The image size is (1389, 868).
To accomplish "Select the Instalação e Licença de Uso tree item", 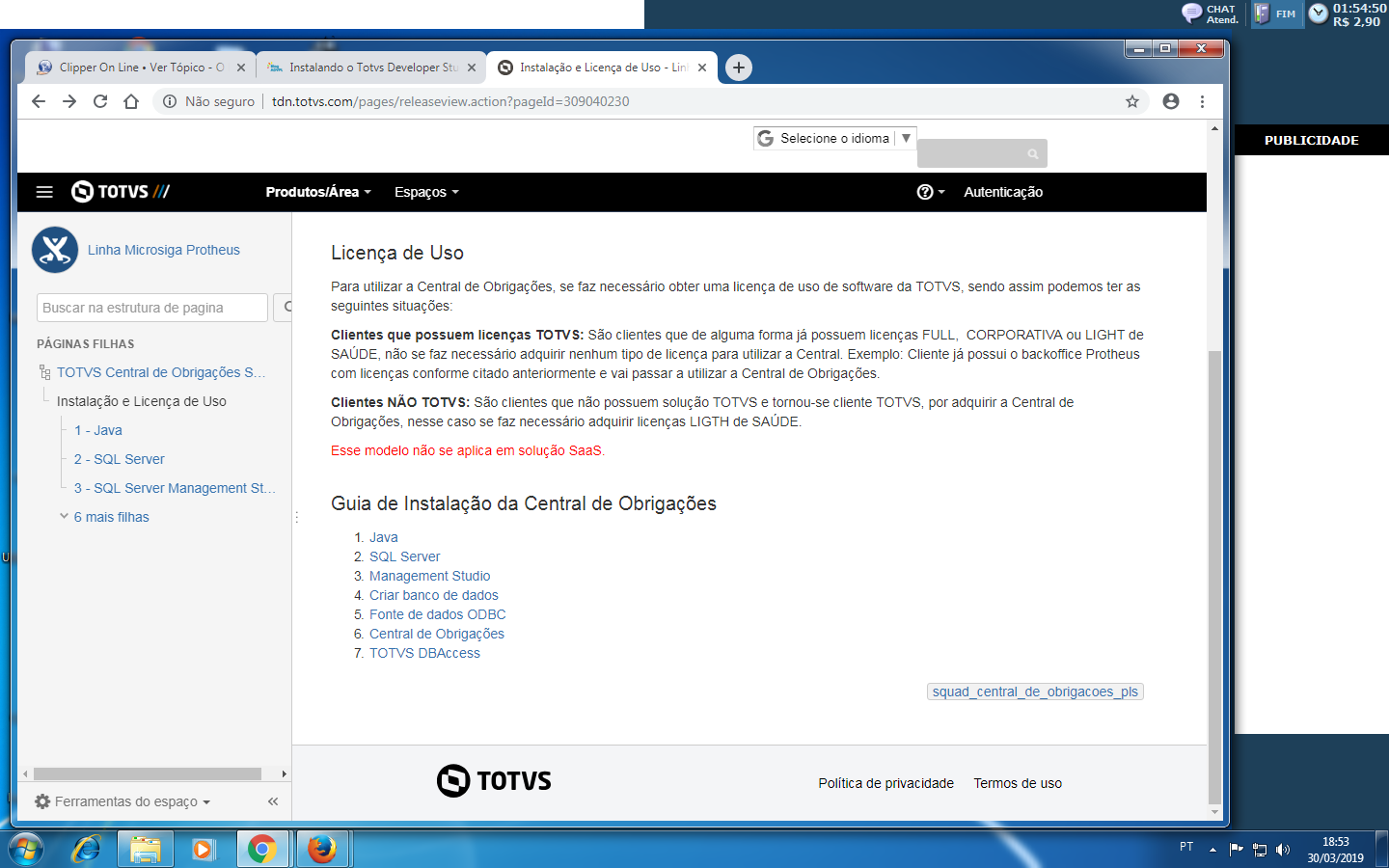I will [x=142, y=401].
